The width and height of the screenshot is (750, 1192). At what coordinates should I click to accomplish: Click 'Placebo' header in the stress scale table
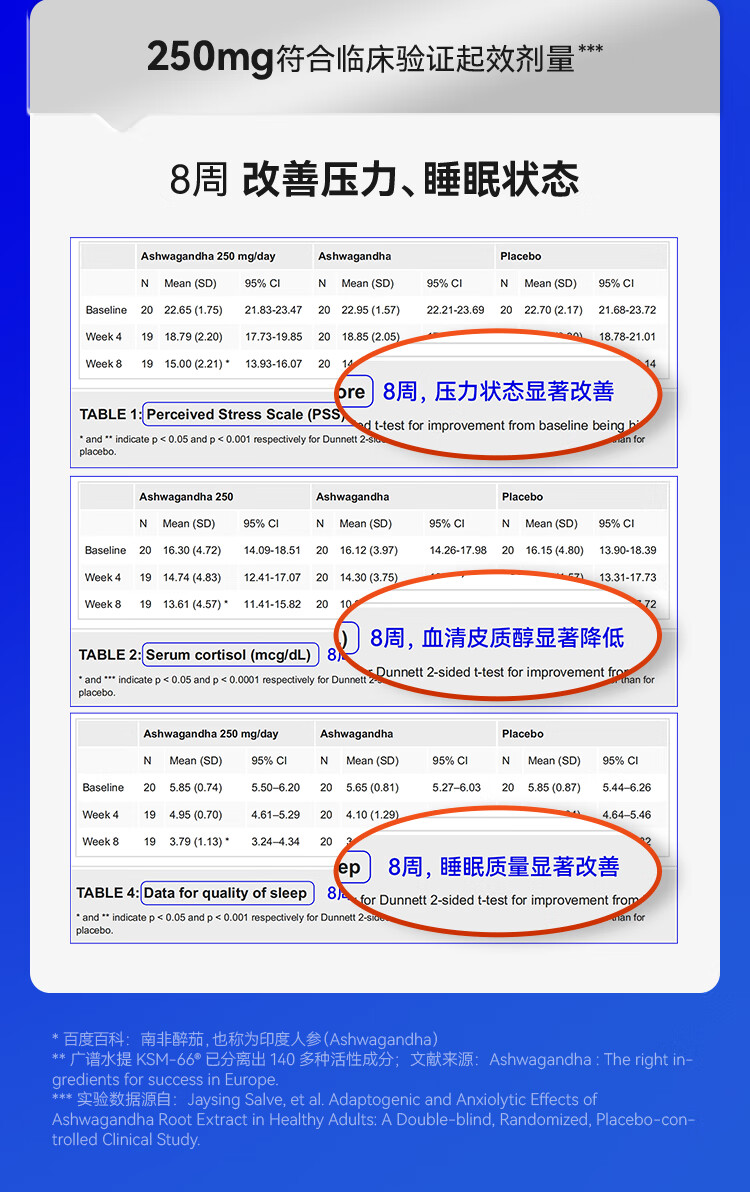point(521,256)
